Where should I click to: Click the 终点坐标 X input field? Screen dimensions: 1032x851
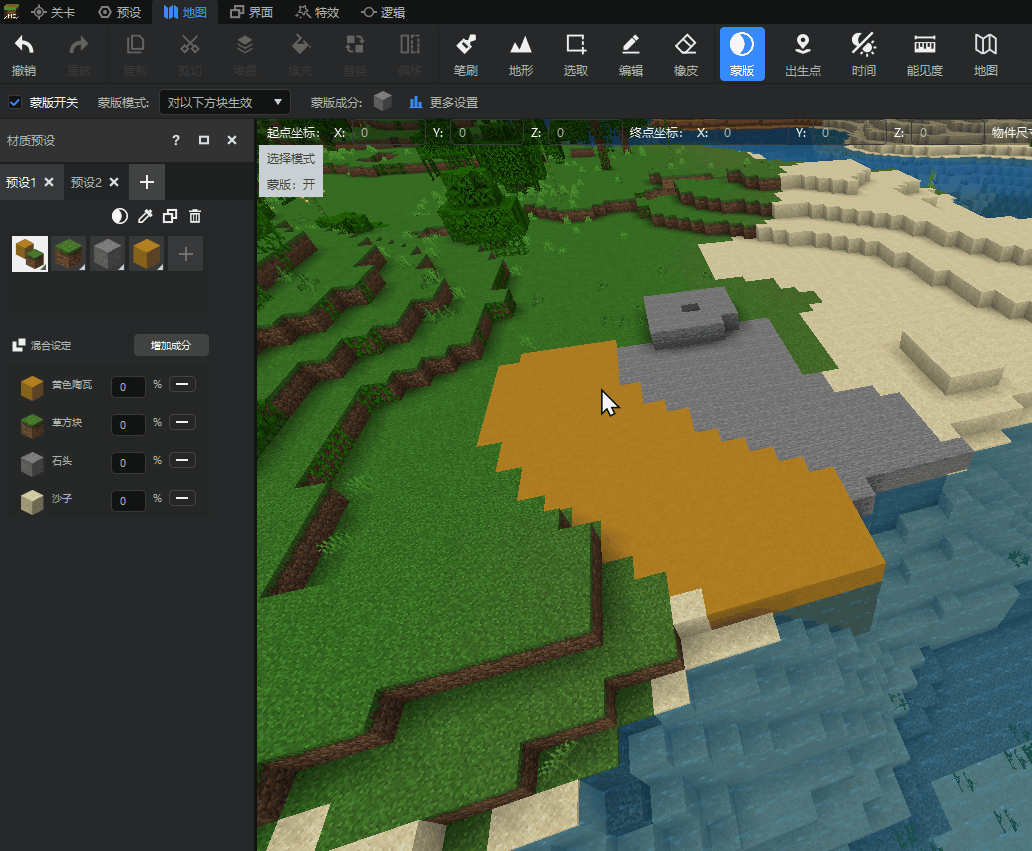click(x=752, y=133)
